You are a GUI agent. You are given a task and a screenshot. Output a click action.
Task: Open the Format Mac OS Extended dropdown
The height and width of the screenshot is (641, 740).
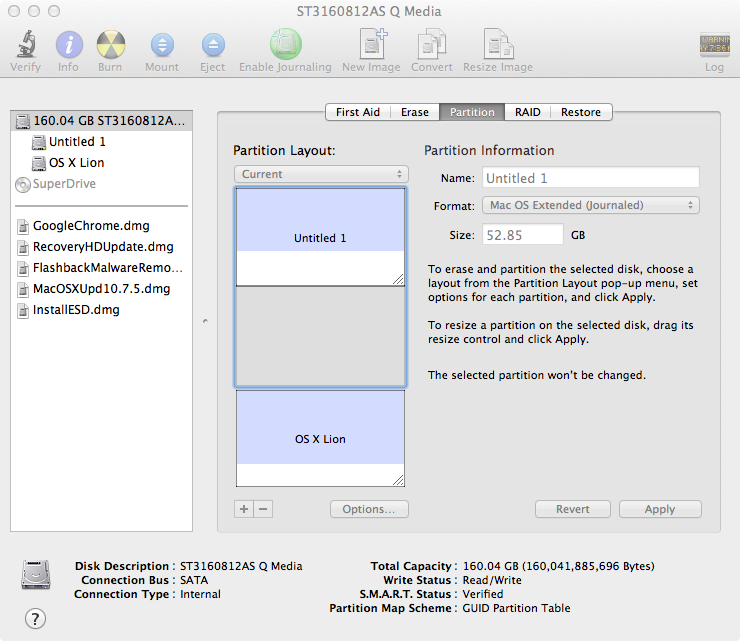coord(590,205)
